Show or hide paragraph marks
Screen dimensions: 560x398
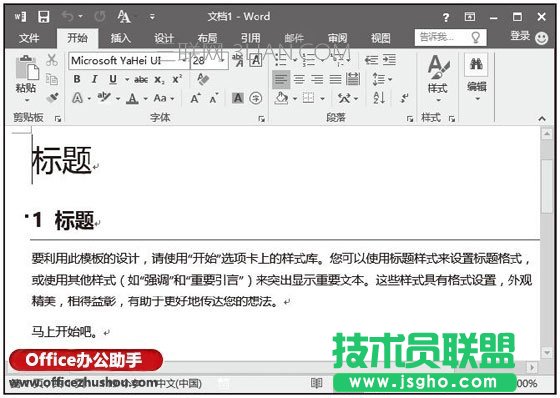(404, 98)
